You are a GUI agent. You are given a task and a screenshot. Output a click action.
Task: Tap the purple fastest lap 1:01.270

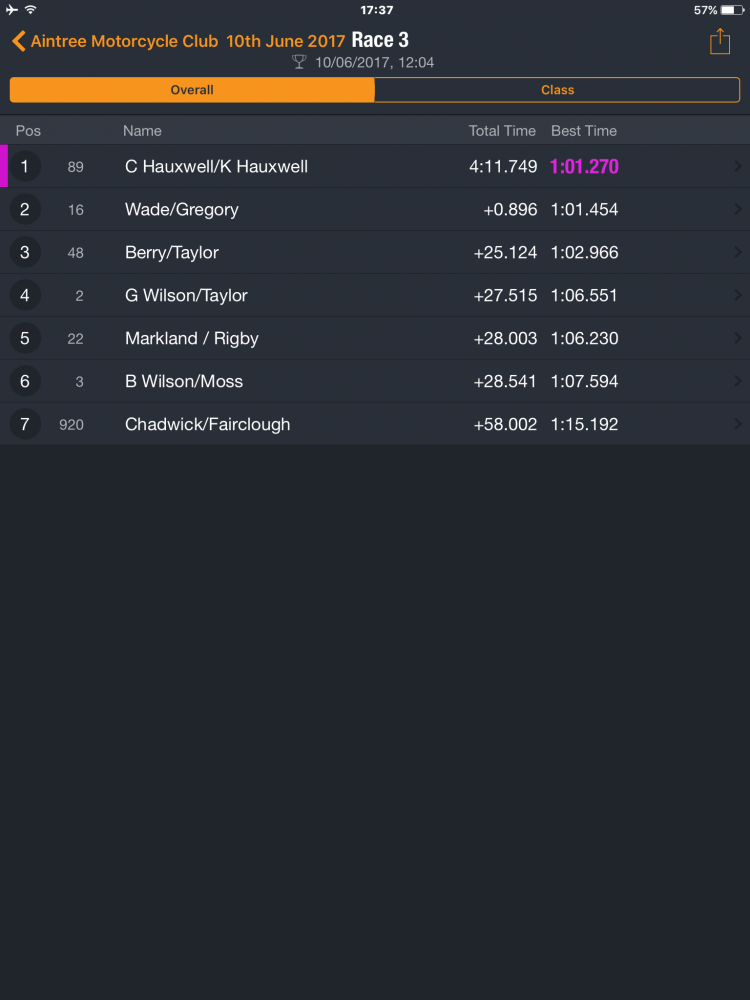[x=584, y=166]
